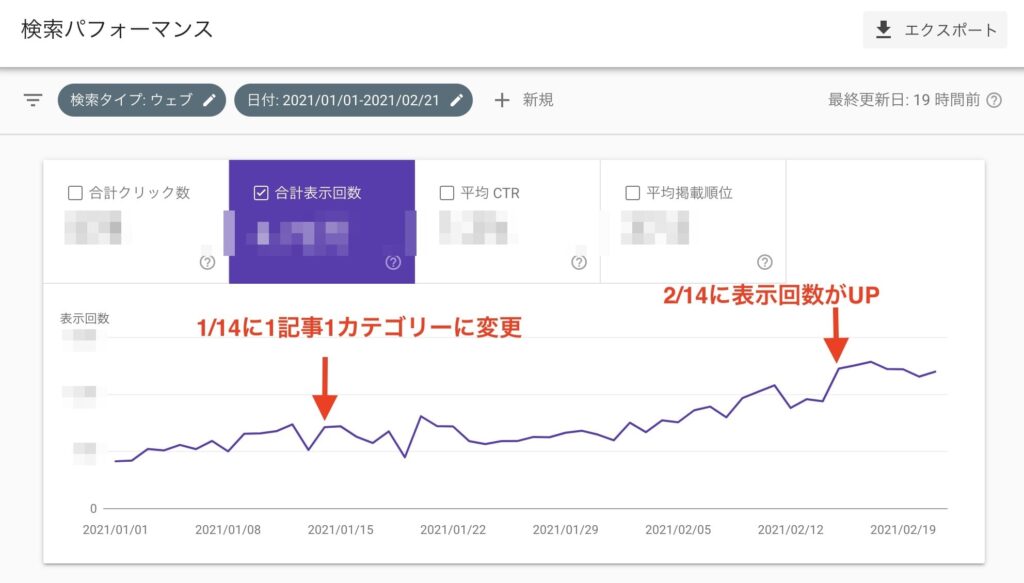Open help icon in 合計クリック数 card

(x=207, y=262)
